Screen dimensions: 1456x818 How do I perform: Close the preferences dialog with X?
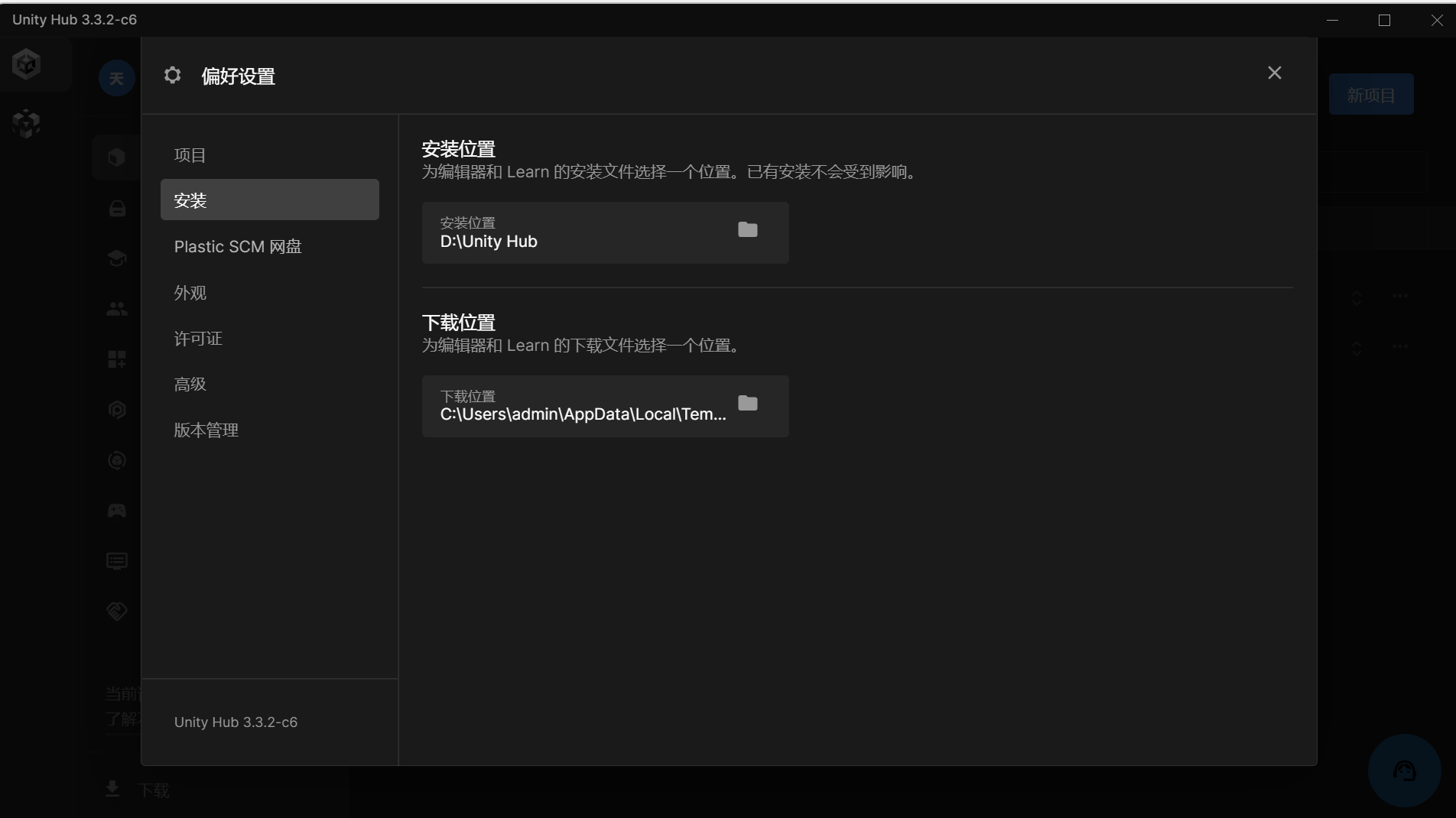click(1274, 73)
